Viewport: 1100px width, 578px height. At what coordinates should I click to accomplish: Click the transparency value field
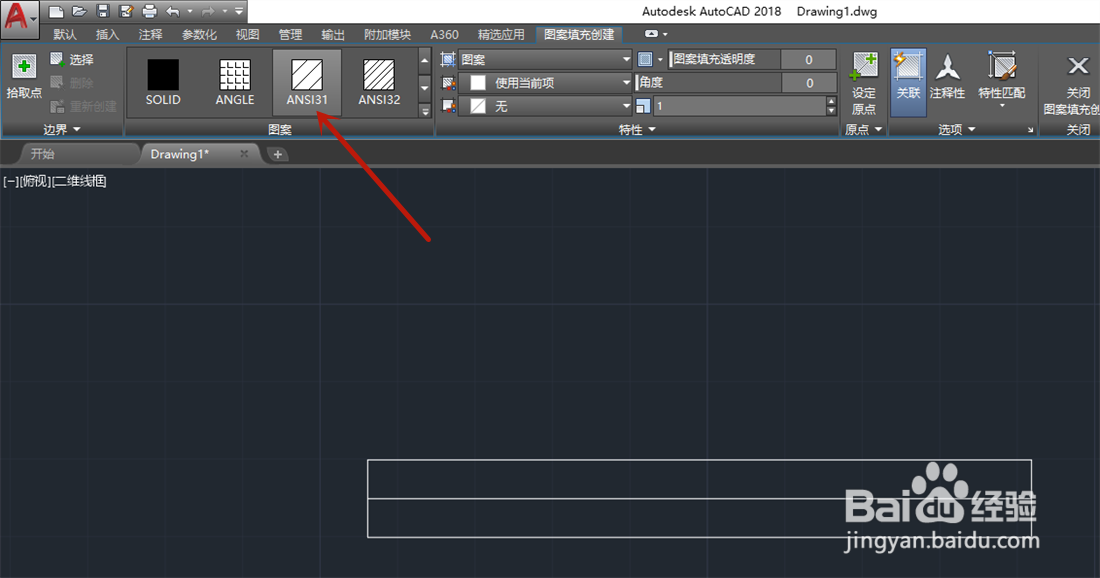(x=809, y=60)
